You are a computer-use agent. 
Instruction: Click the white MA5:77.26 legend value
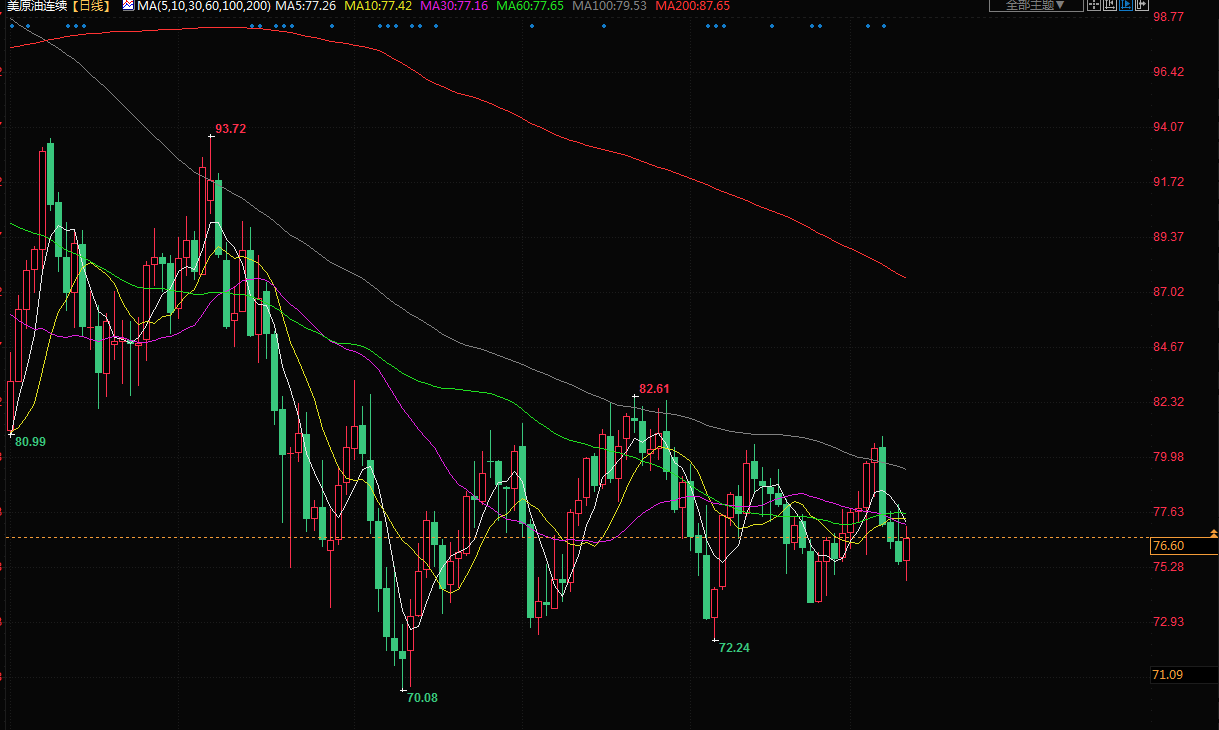click(x=305, y=6)
